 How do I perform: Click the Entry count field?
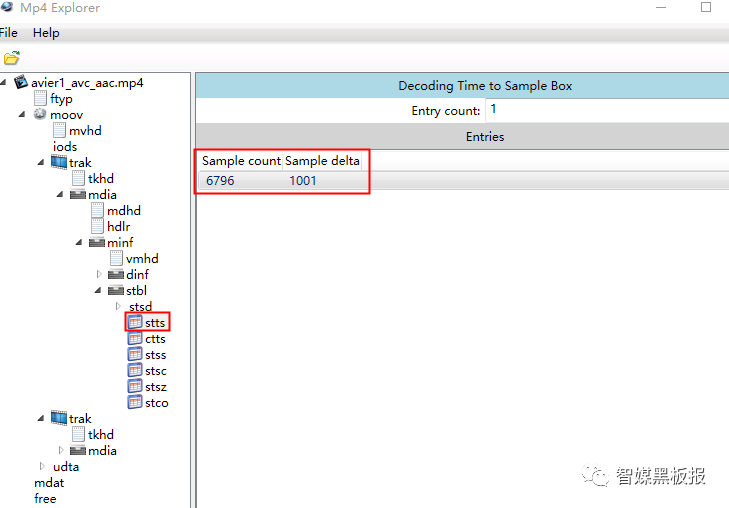tap(607, 110)
